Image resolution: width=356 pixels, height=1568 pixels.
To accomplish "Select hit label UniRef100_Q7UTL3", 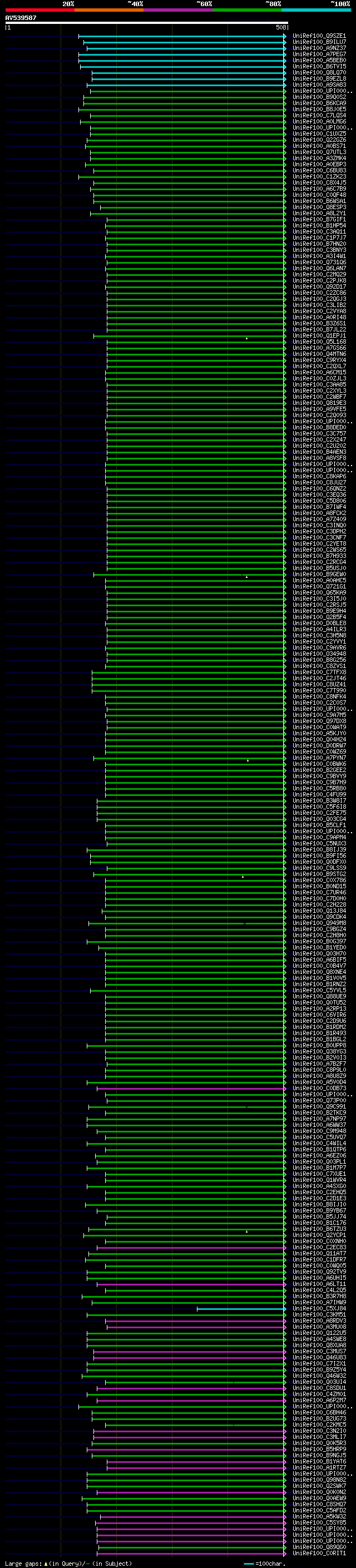I will pyautogui.click(x=319, y=152).
